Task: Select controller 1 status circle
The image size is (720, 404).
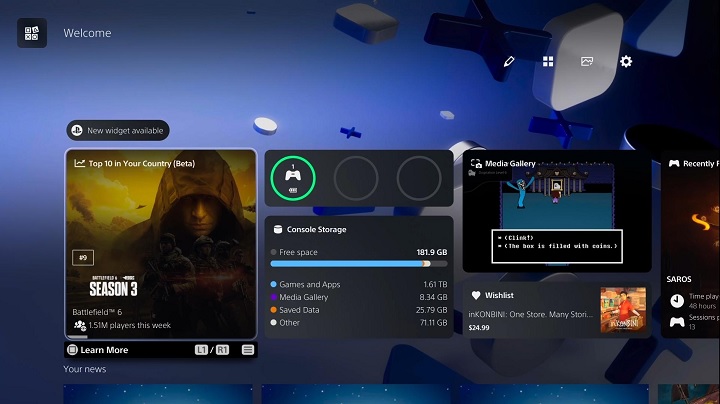Action: pyautogui.click(x=293, y=178)
